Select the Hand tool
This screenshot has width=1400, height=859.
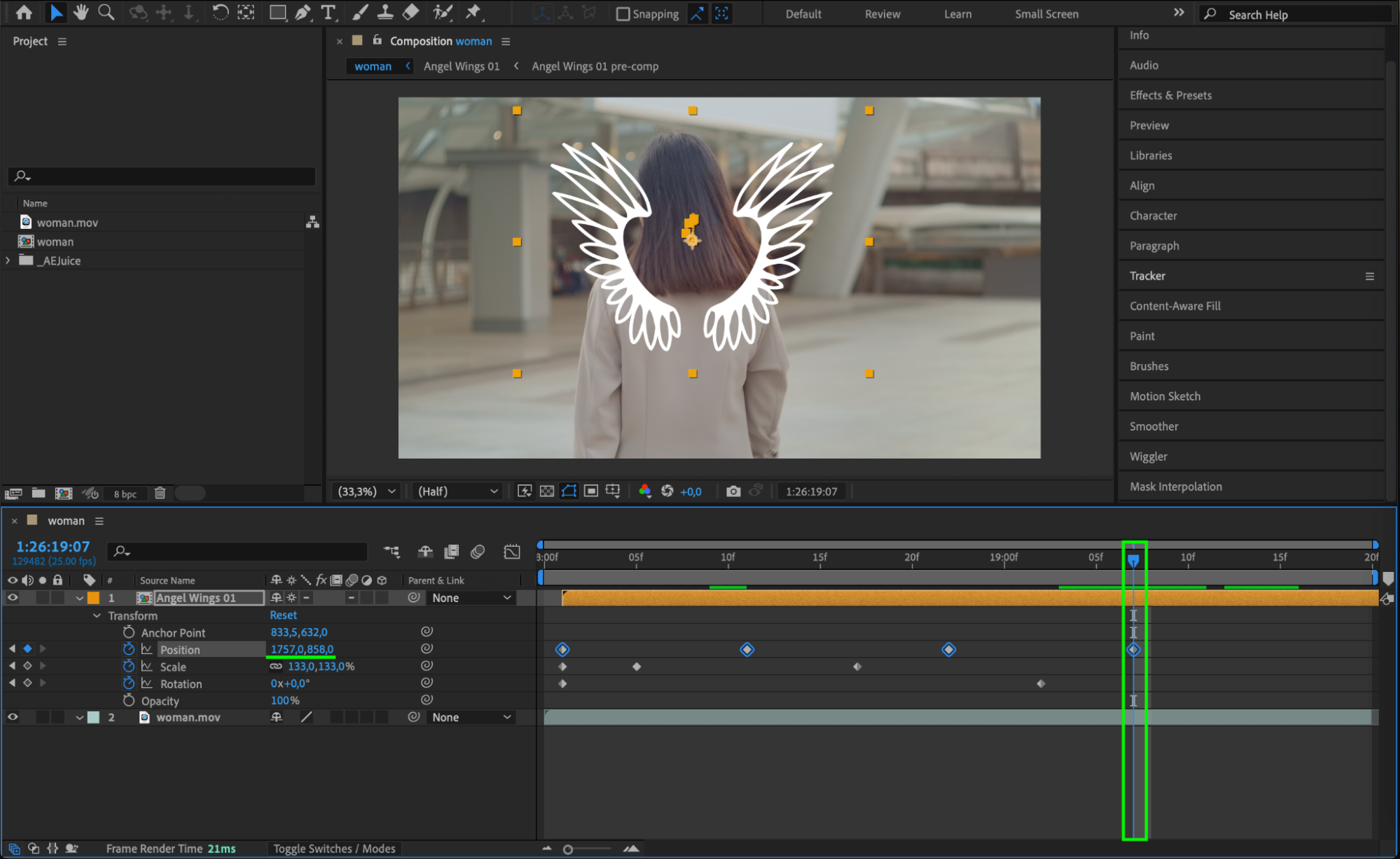(81, 12)
